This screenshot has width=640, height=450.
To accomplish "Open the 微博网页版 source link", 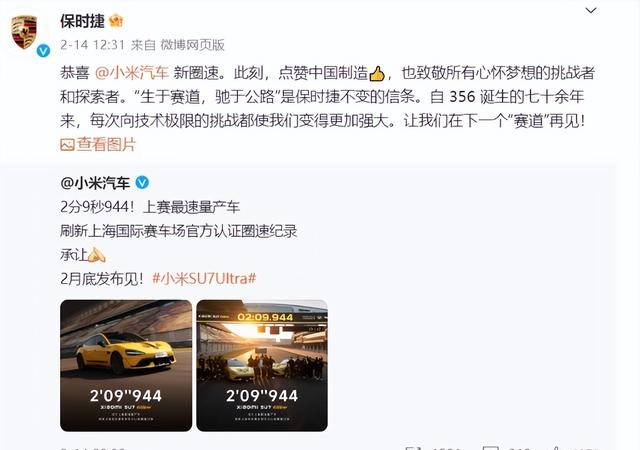I will (192, 45).
